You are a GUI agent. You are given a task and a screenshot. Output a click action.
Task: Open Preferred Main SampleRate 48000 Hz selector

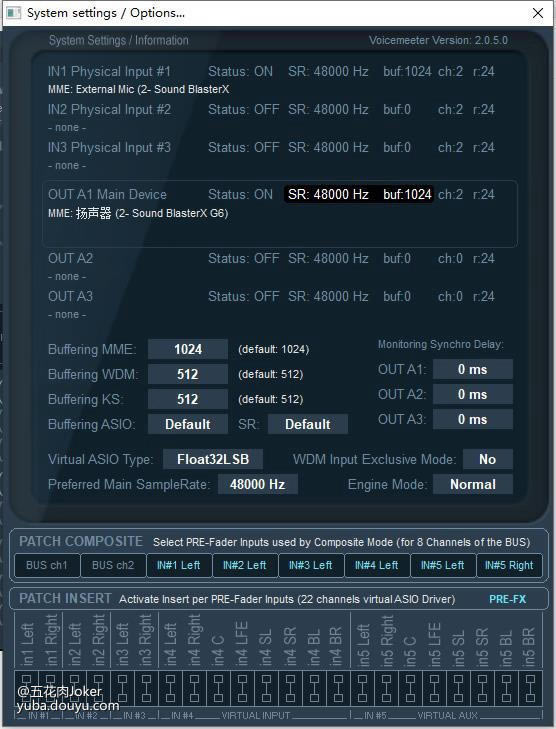click(x=258, y=484)
